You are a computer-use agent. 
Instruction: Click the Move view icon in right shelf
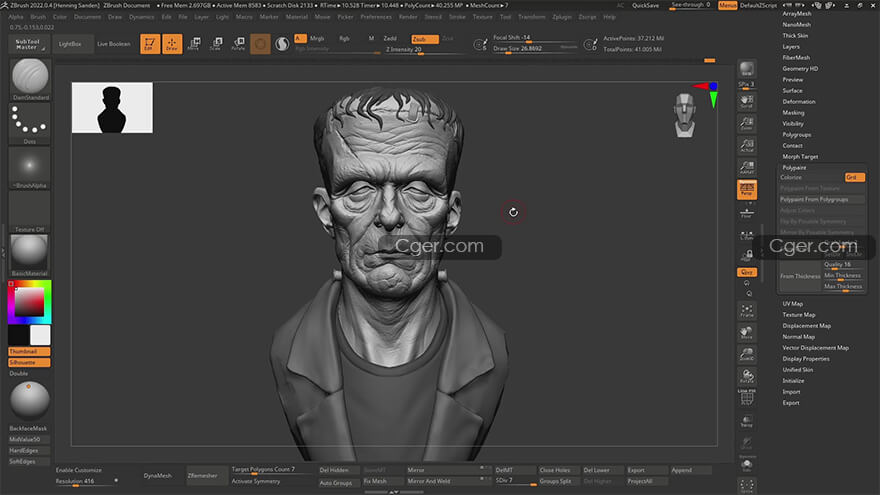(x=746, y=332)
